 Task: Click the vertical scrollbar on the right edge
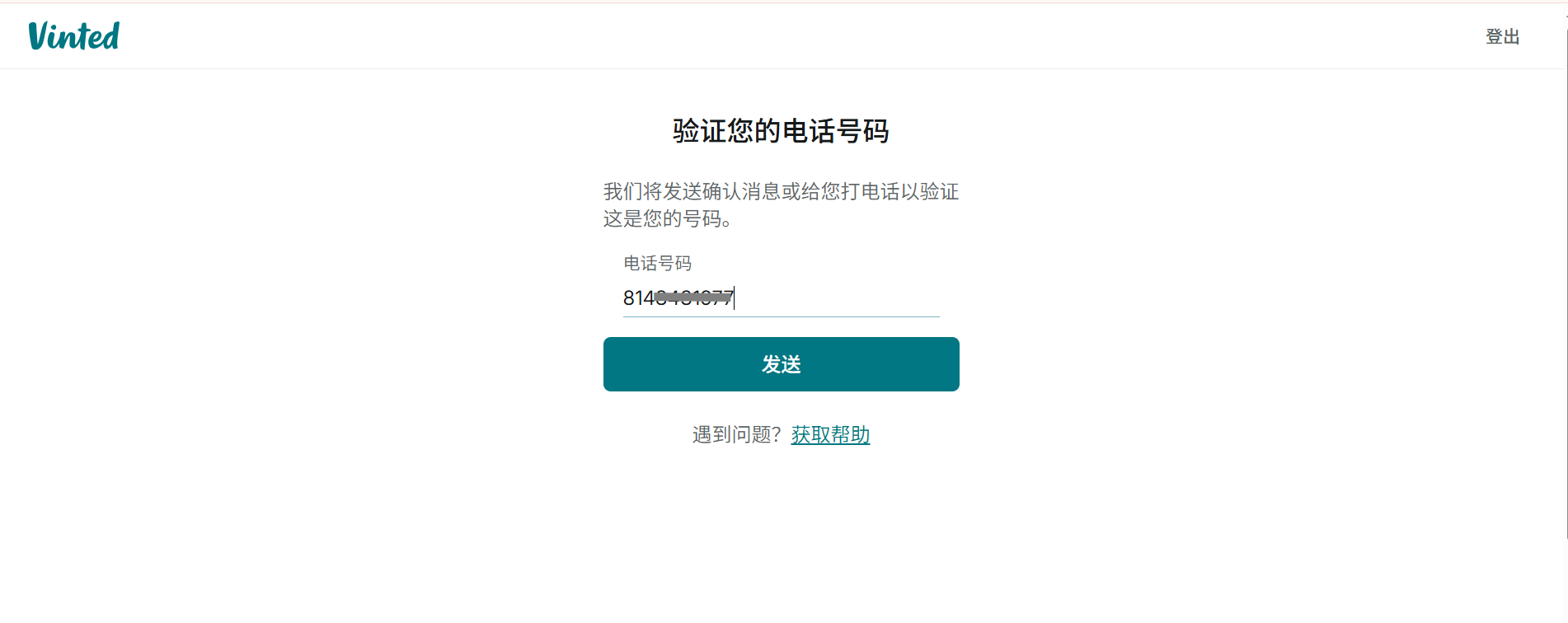pos(1565,280)
